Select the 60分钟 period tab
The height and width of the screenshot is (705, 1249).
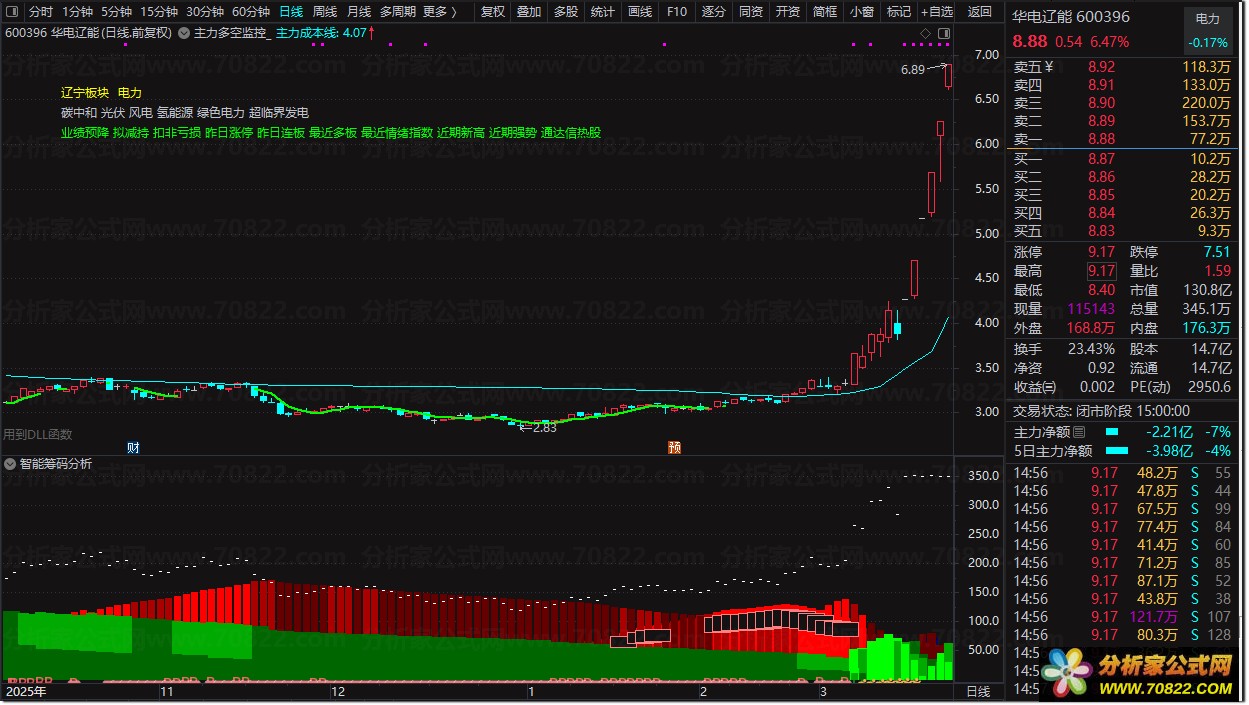[x=250, y=12]
